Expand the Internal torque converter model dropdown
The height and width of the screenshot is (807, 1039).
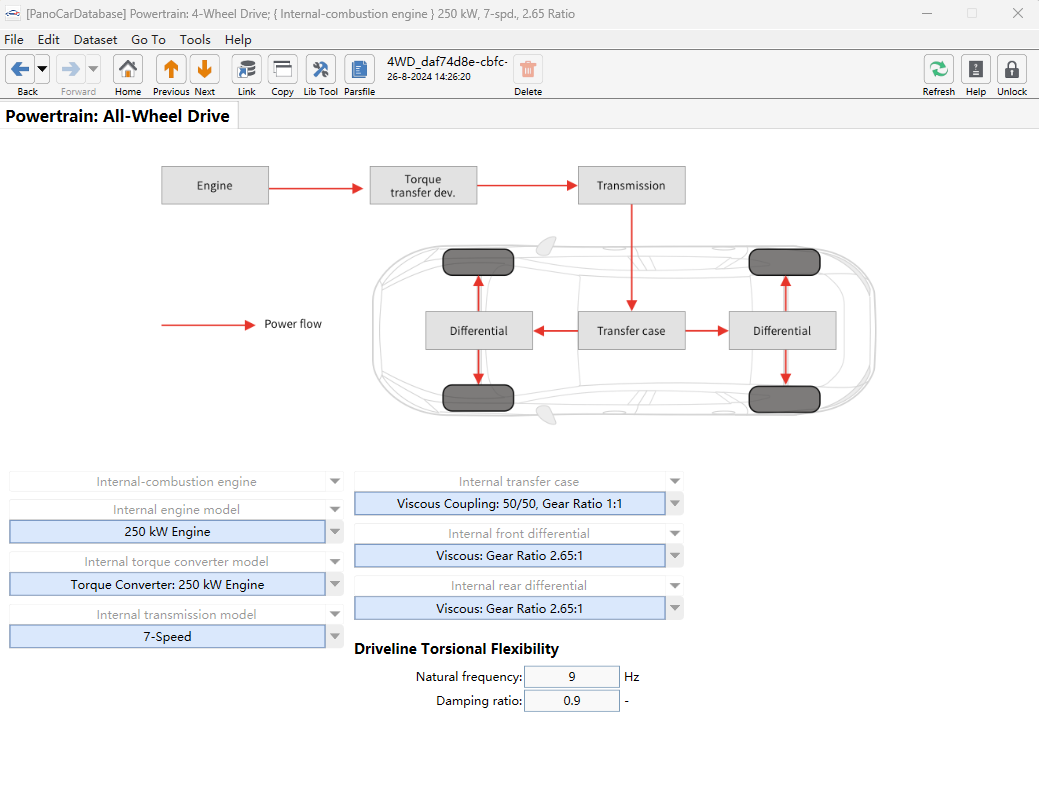[335, 562]
